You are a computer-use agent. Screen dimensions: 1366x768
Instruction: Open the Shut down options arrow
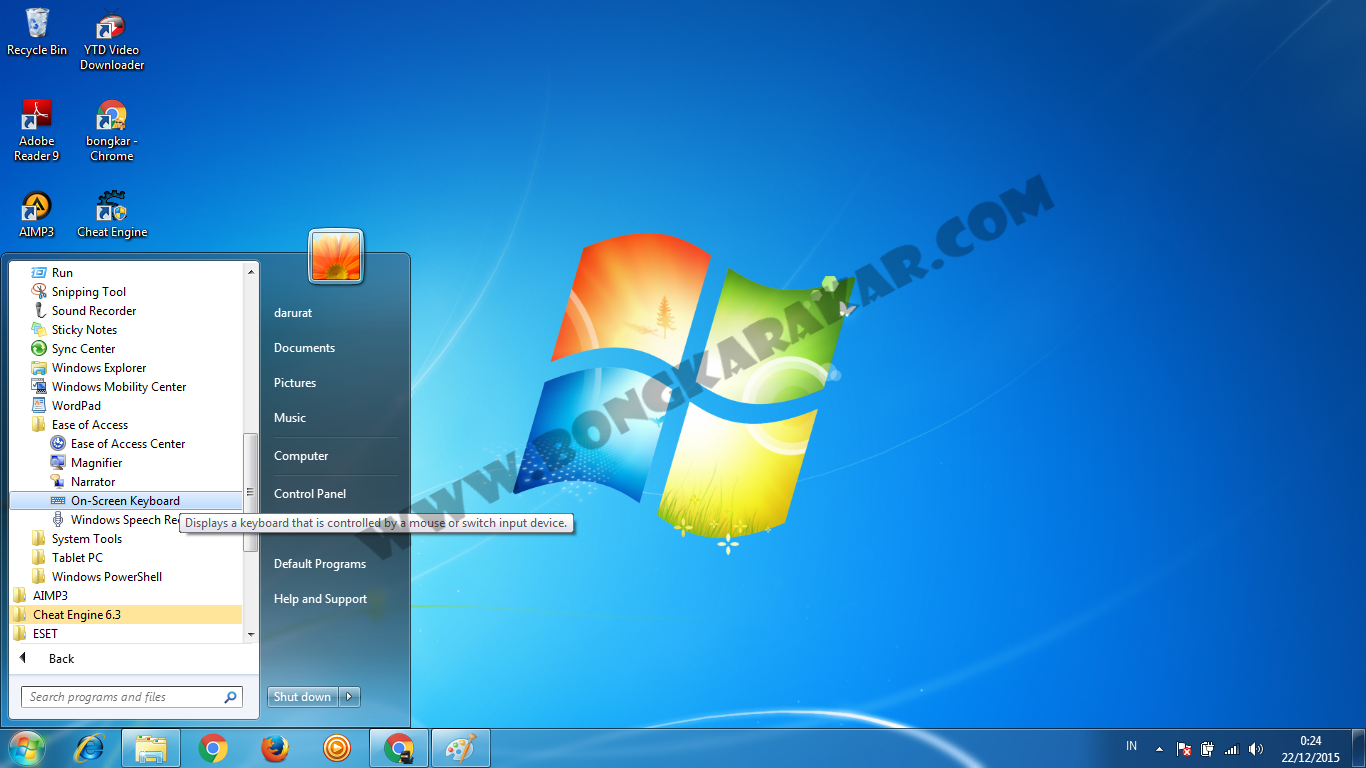tap(350, 697)
